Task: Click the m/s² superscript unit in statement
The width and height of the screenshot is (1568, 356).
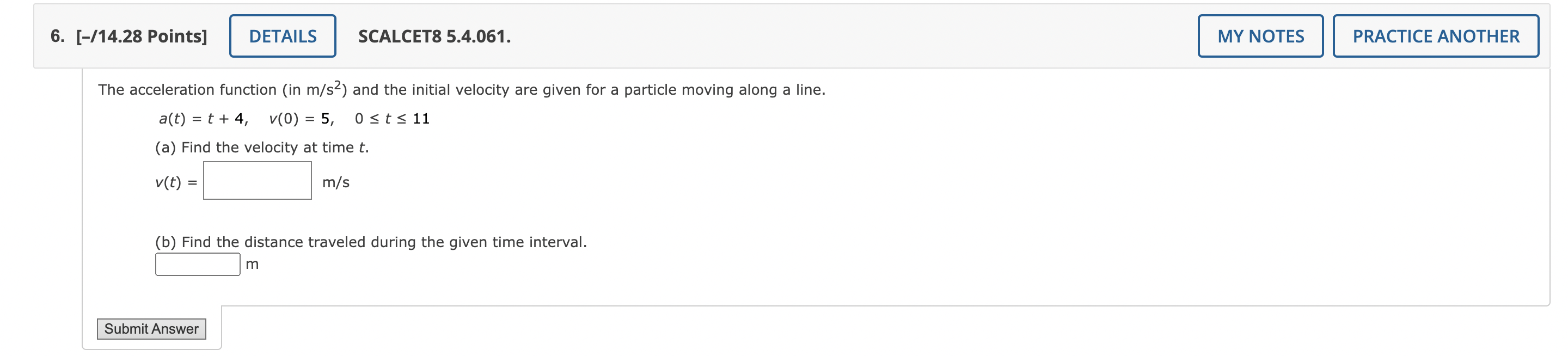Action: pos(323,89)
